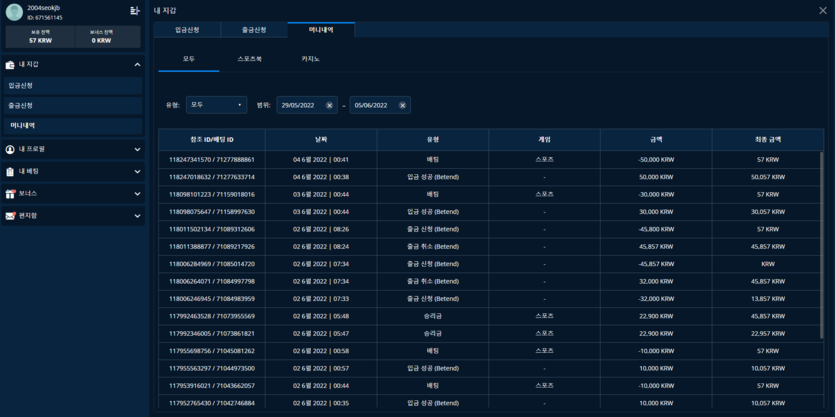
Task: Click the date 02 6월 2022 | 00:57
Action: coord(321,368)
